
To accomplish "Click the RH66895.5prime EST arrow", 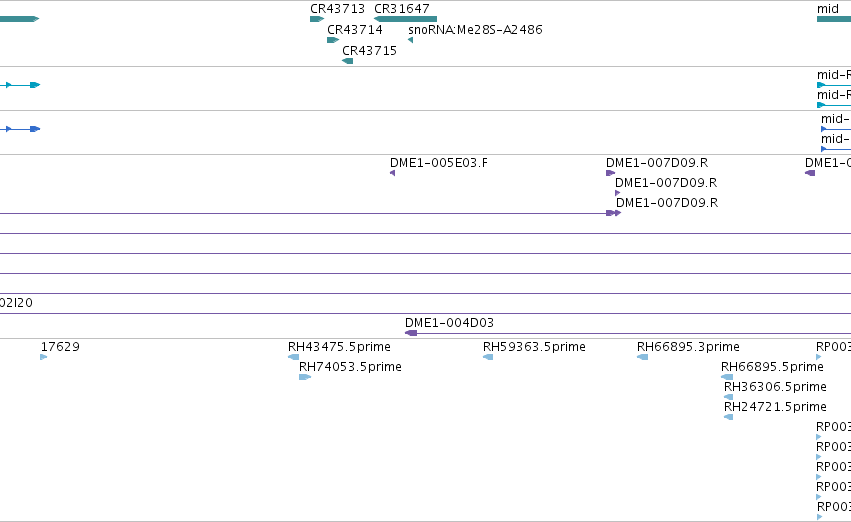I will click(x=727, y=377).
